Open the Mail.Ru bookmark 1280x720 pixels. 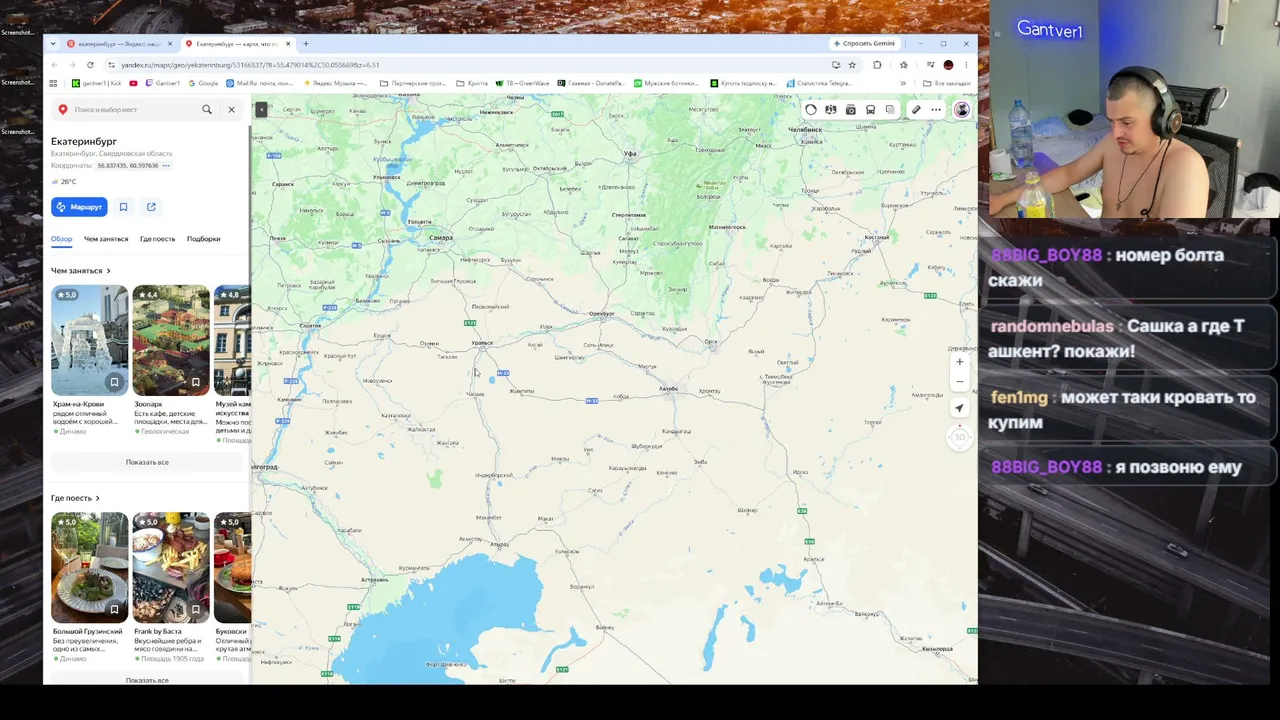tap(259, 83)
